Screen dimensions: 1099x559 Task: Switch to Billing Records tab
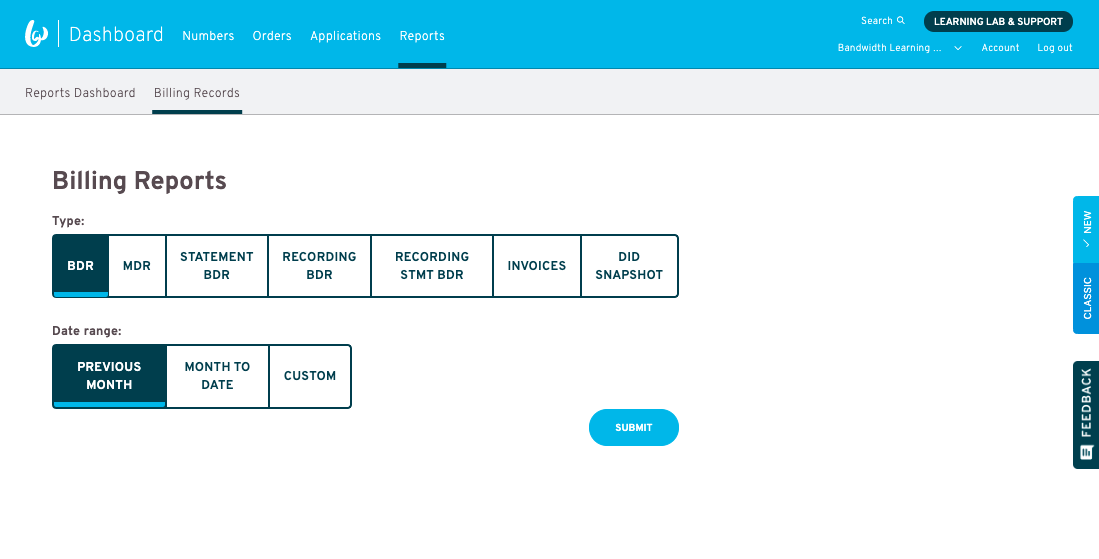click(197, 93)
